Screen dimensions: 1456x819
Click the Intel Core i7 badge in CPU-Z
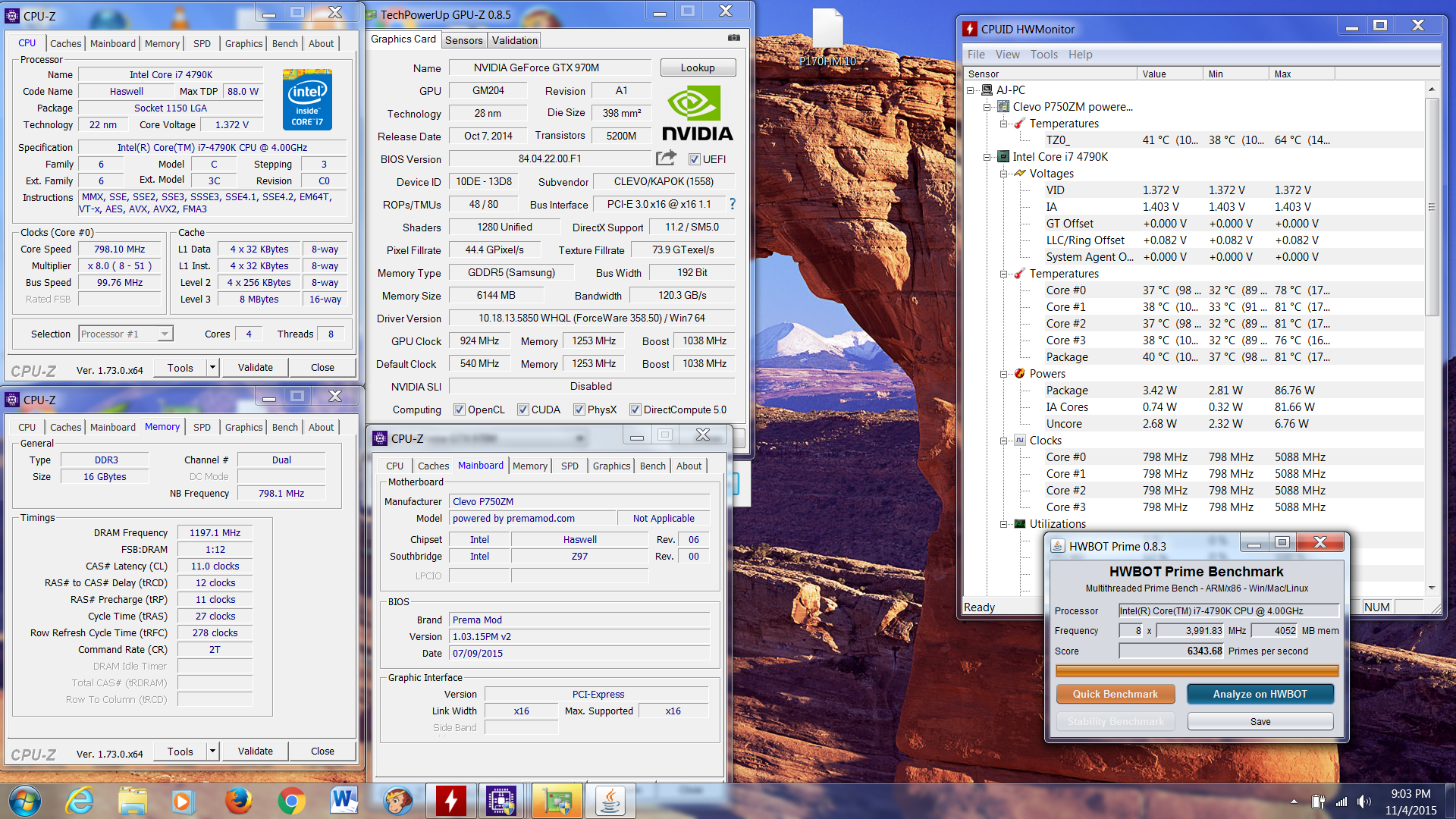pyautogui.click(x=307, y=99)
